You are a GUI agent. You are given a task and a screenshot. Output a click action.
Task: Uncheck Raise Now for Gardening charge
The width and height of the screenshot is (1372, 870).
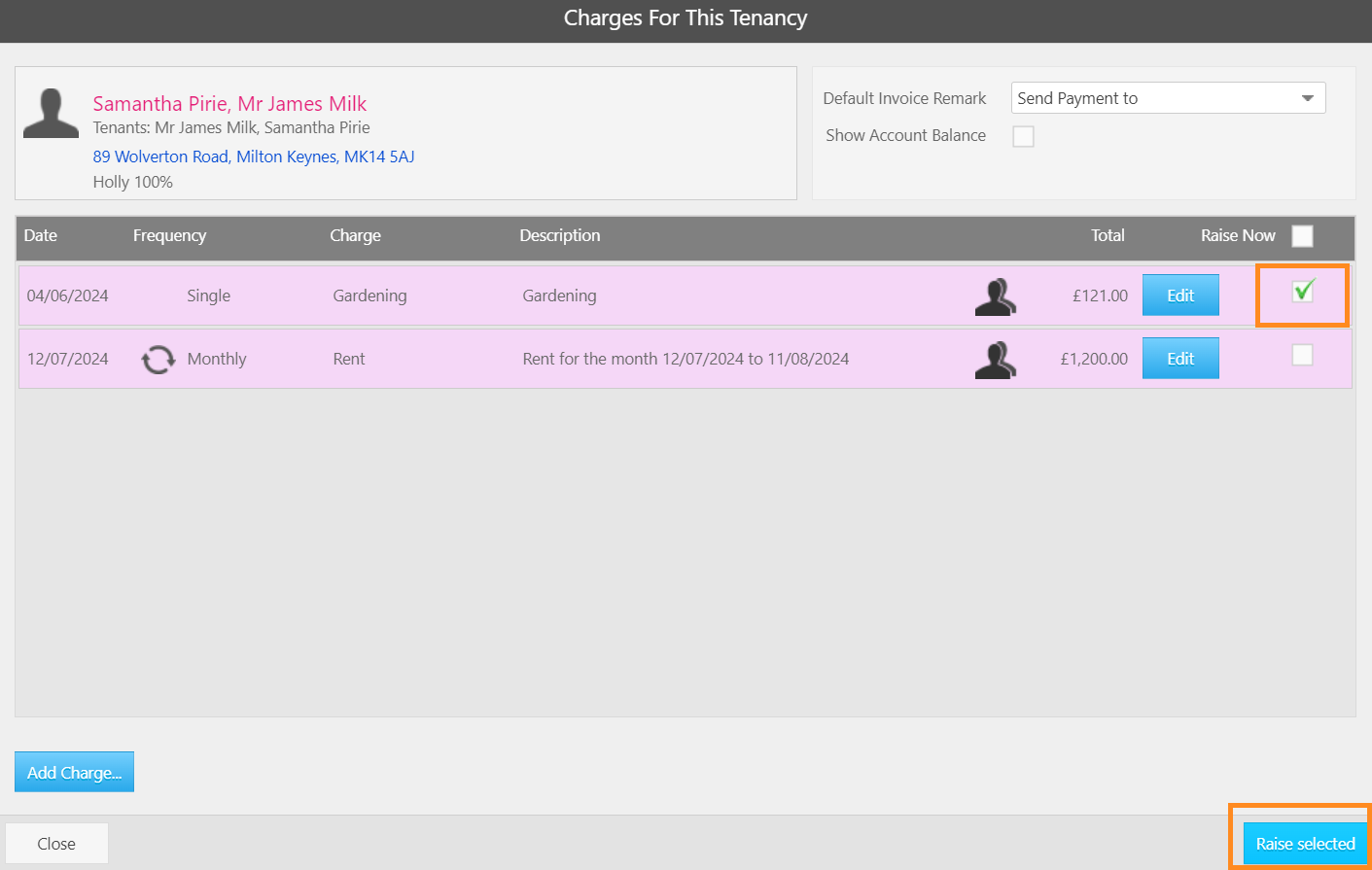1303,291
